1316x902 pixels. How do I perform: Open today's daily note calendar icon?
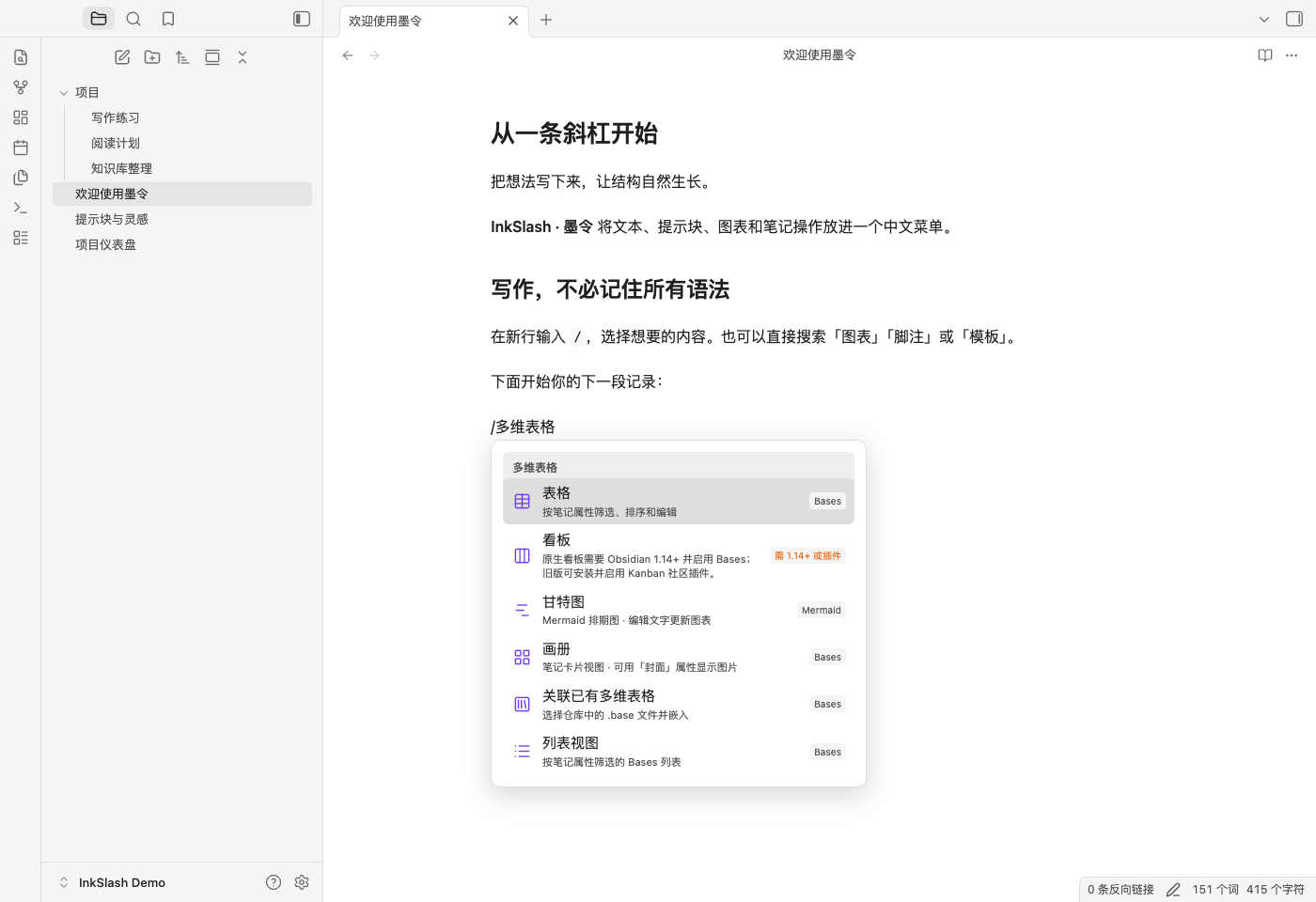coord(21,148)
